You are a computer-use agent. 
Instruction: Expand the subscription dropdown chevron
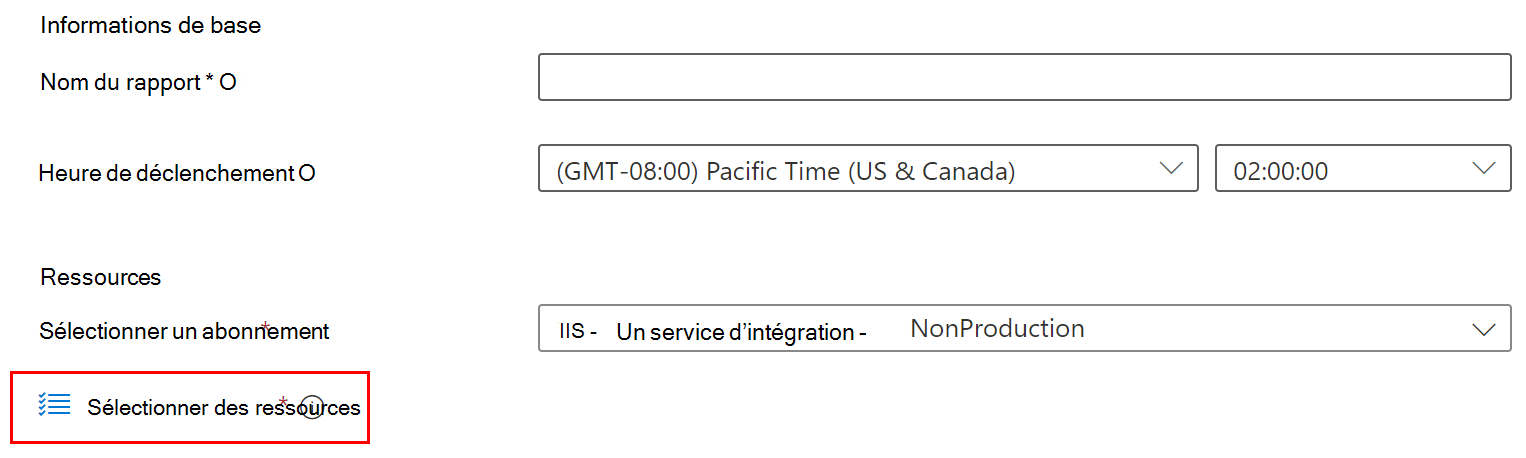pyautogui.click(x=1484, y=329)
